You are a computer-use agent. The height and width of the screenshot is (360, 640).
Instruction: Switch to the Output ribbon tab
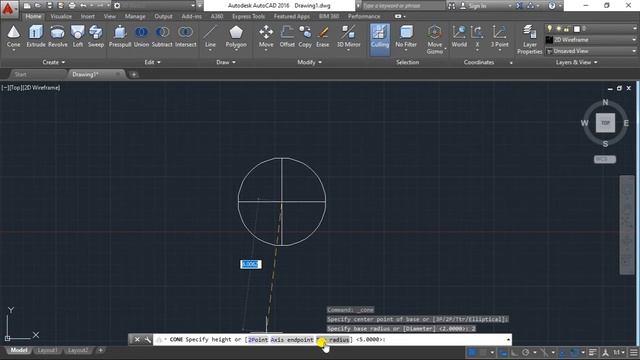[x=163, y=16]
